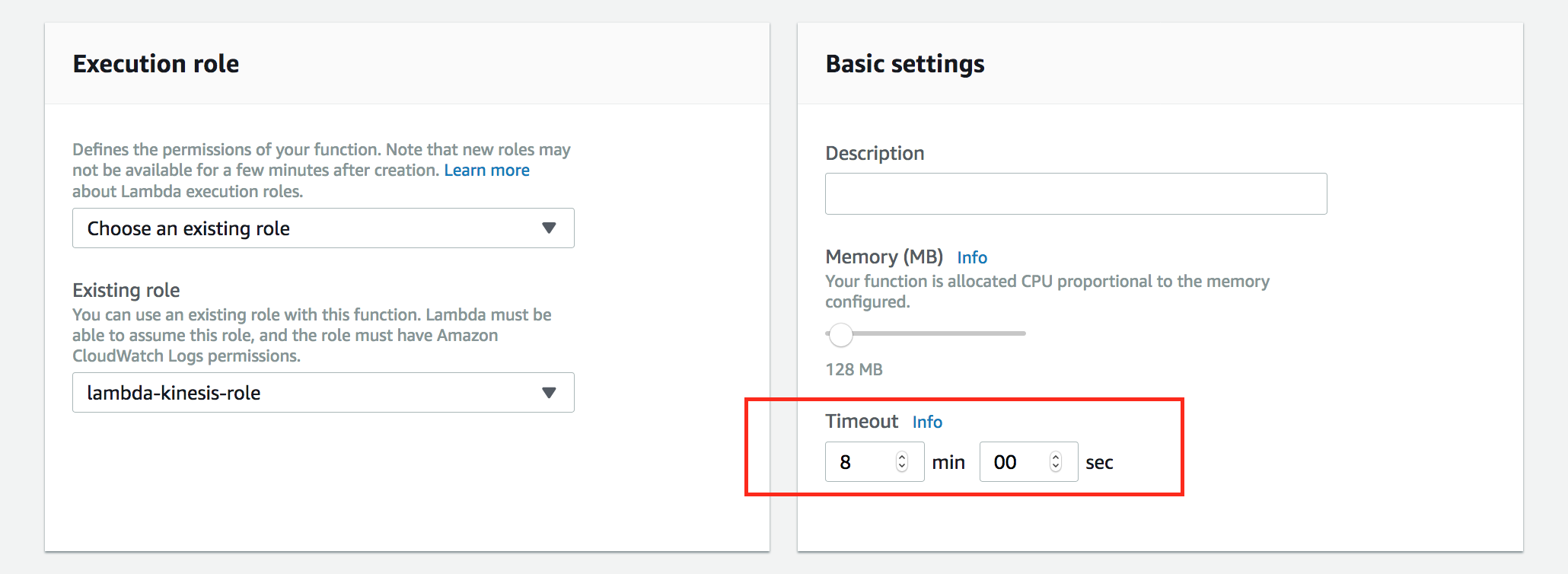Click the Memory slider handle
Screen dimensions: 1568x574
841,334
